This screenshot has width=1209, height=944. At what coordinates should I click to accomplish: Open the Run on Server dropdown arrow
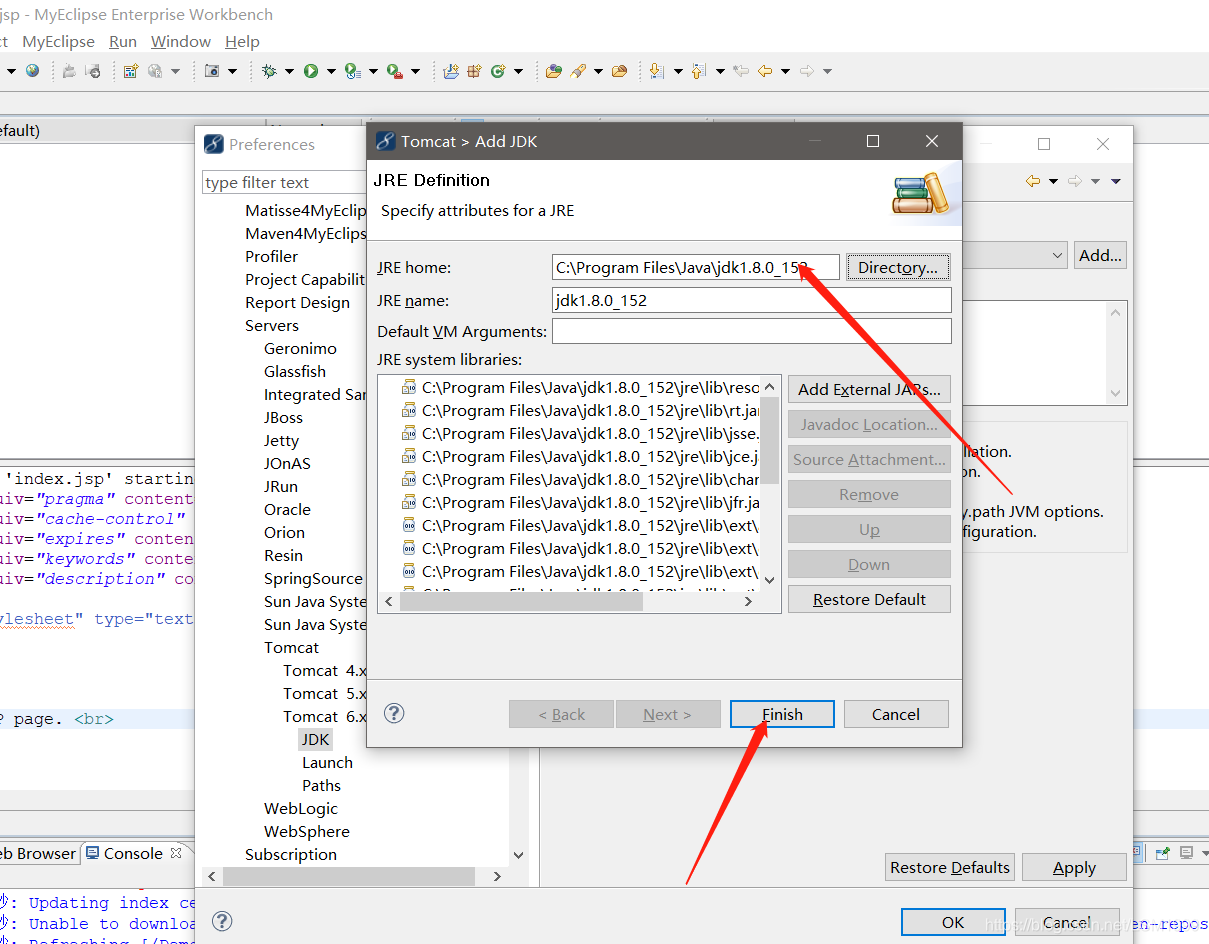click(x=373, y=71)
